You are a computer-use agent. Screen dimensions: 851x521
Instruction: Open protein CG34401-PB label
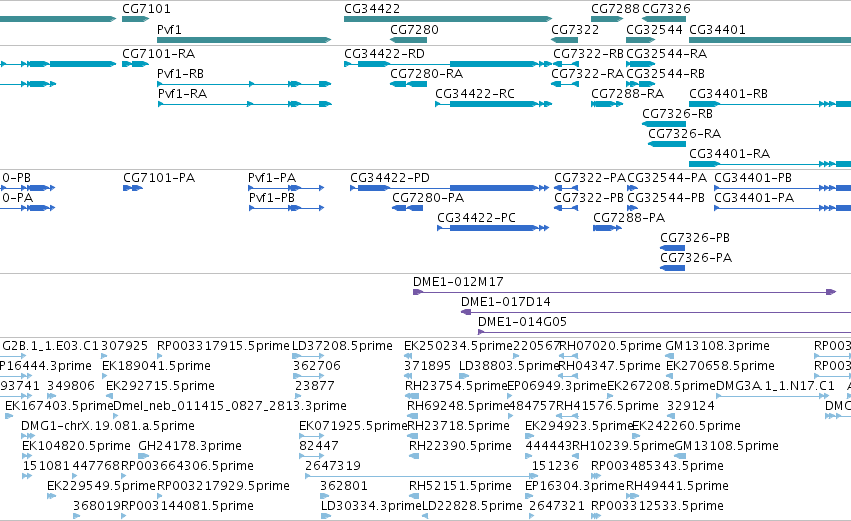coord(753,178)
